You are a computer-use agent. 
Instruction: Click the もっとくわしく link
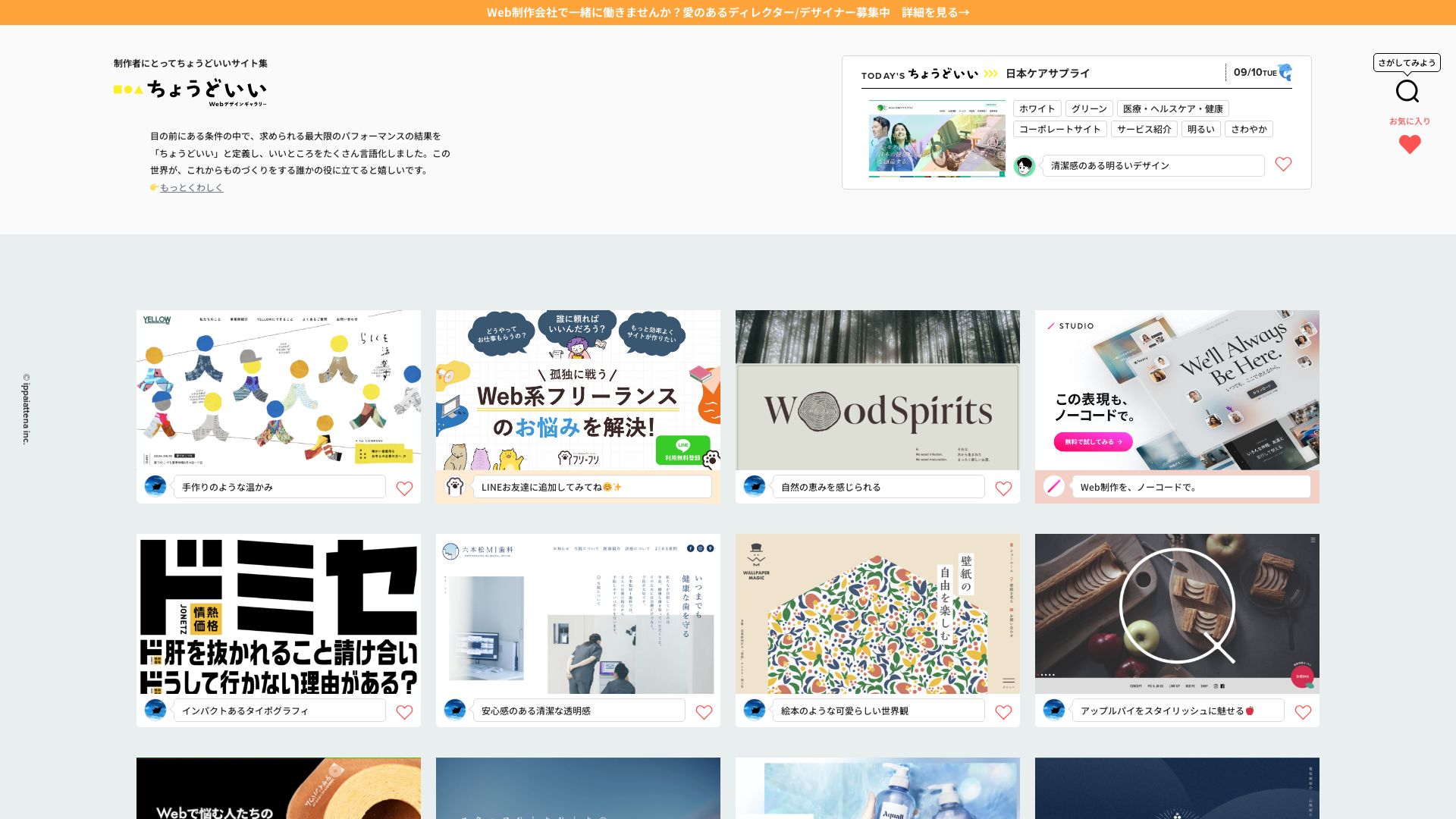pyautogui.click(x=191, y=187)
